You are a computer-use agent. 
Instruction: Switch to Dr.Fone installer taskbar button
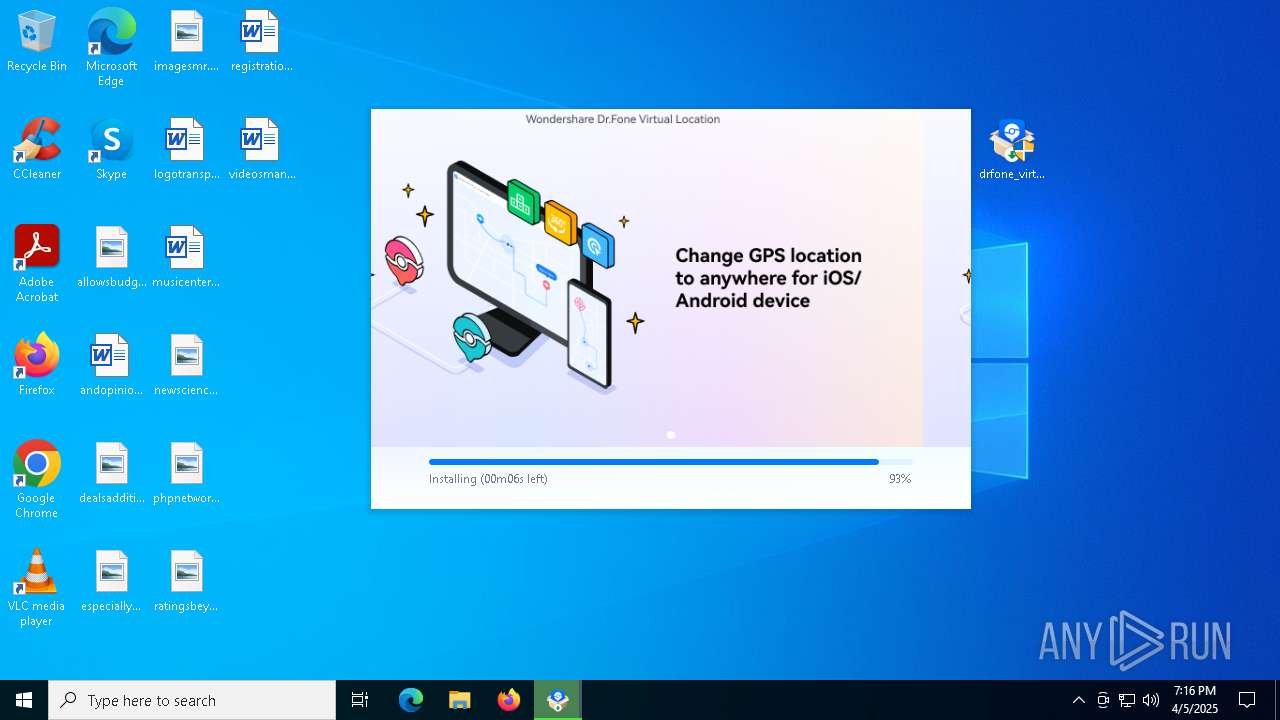(558, 700)
